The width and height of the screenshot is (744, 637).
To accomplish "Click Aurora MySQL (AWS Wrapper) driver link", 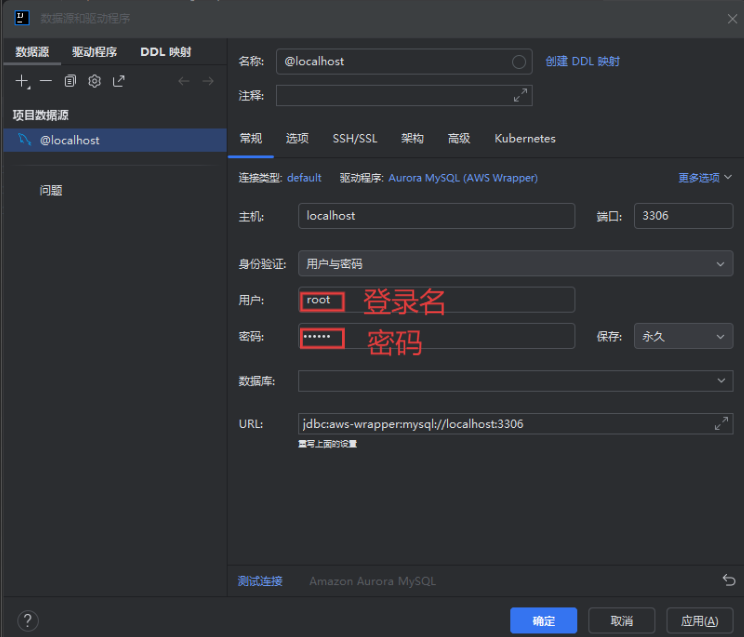I will coord(463,178).
